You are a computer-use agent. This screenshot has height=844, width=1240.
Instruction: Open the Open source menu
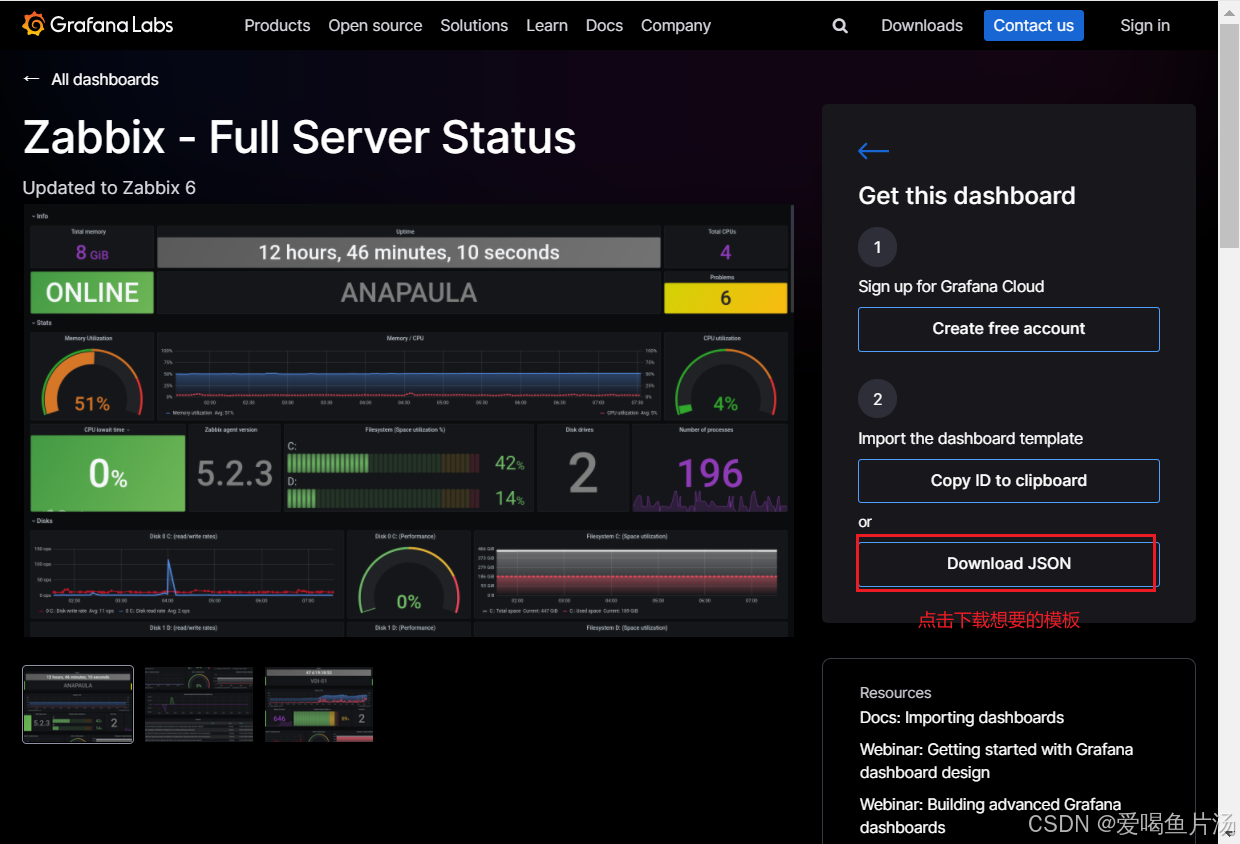(x=375, y=26)
